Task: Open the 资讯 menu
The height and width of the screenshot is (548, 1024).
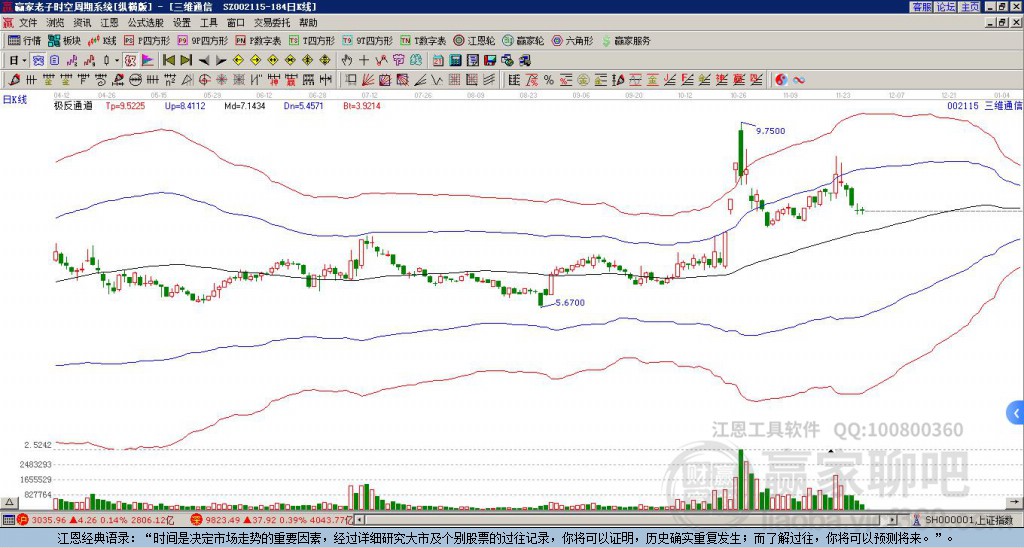Action: [82, 23]
